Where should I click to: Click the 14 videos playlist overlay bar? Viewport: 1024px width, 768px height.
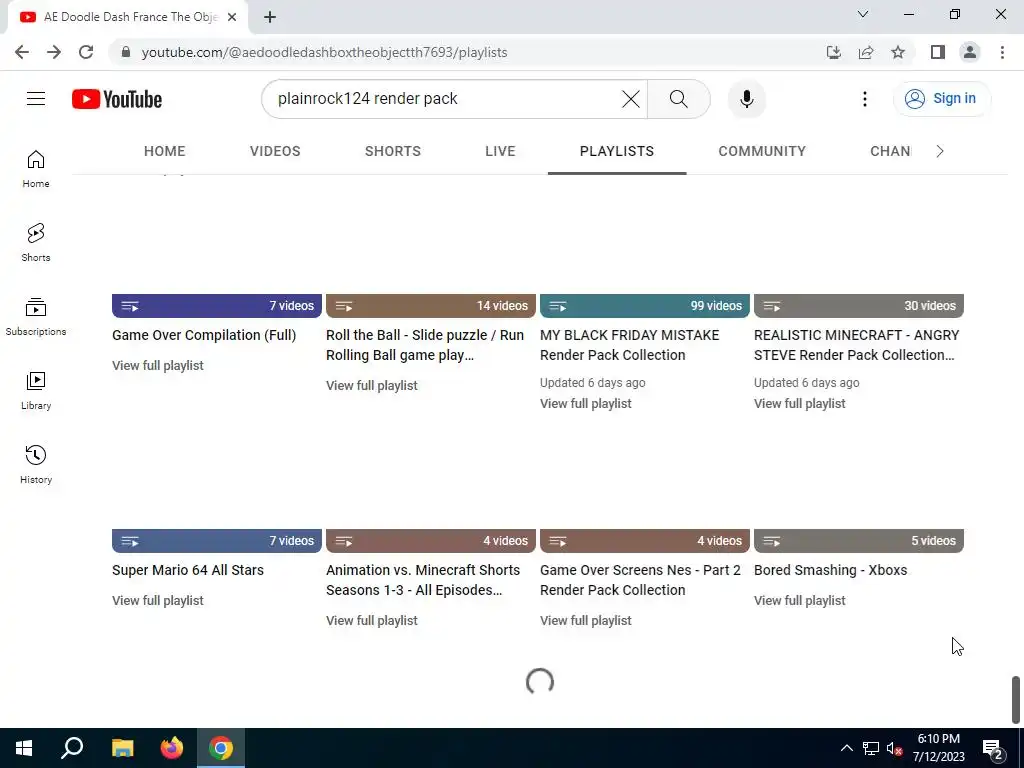coord(430,306)
